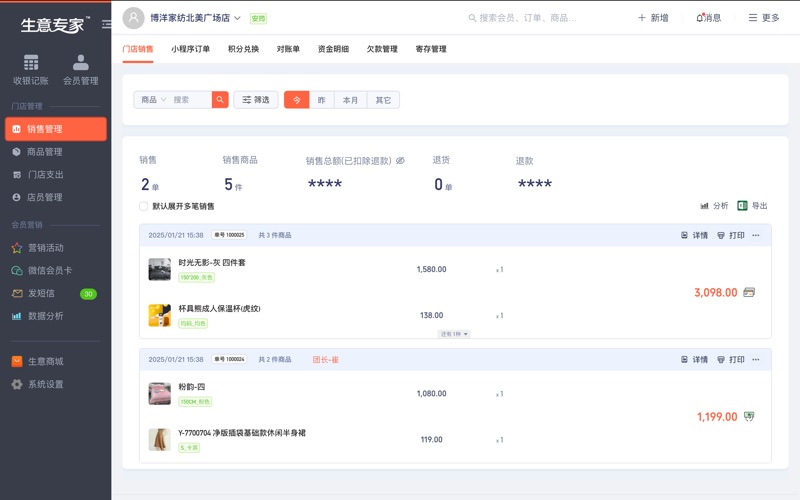This screenshot has width=800, height=500.
Task: Expand the store name dropdown
Action: pos(237,18)
